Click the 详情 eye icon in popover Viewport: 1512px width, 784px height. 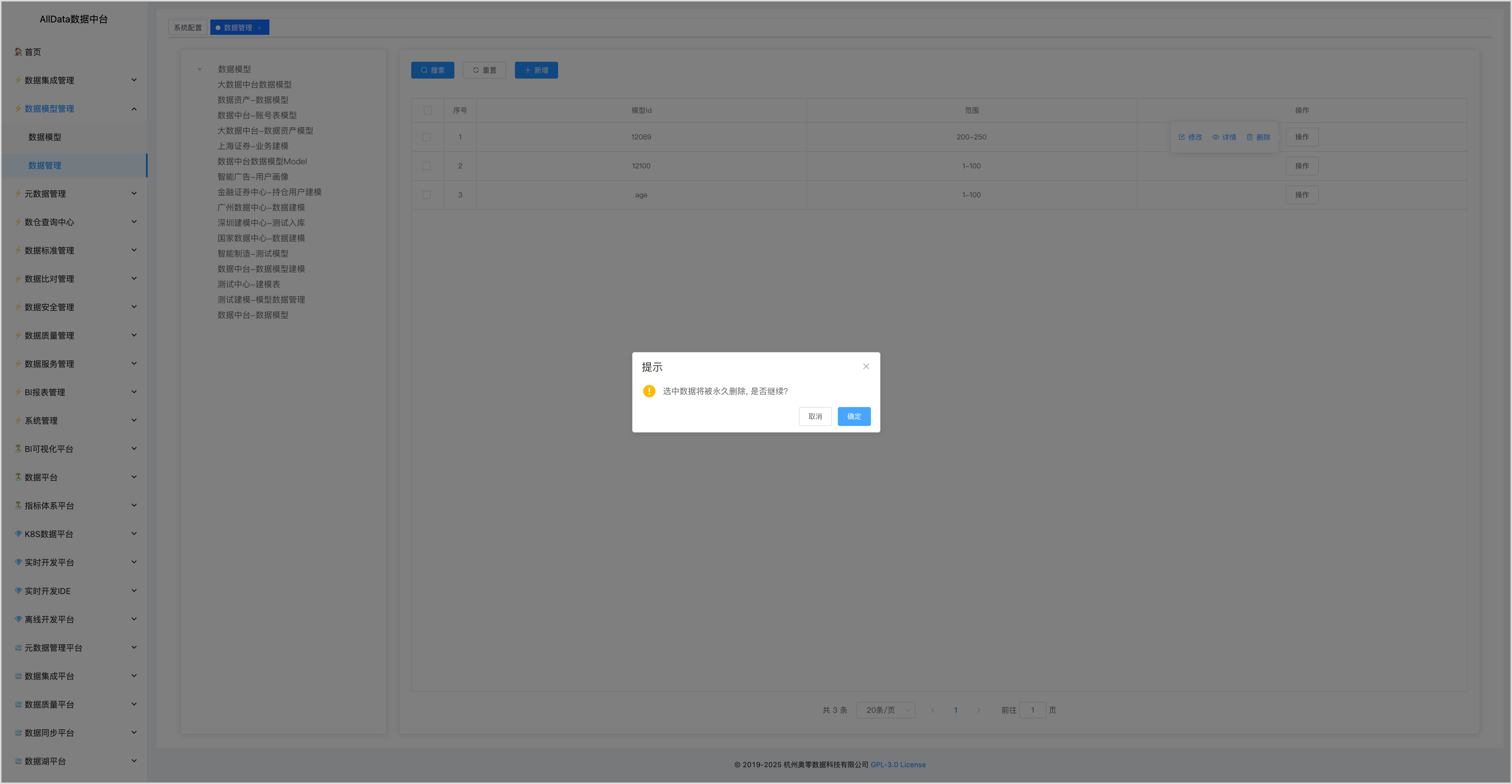coord(1216,137)
